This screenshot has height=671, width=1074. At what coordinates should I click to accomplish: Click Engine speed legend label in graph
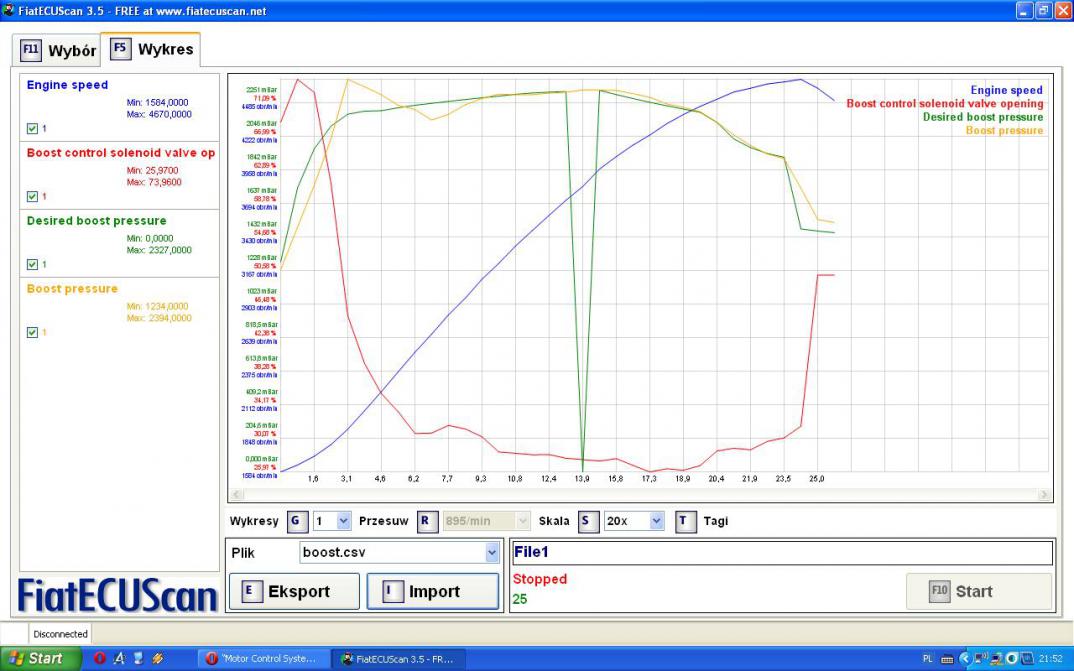pyautogui.click(x=1006, y=90)
